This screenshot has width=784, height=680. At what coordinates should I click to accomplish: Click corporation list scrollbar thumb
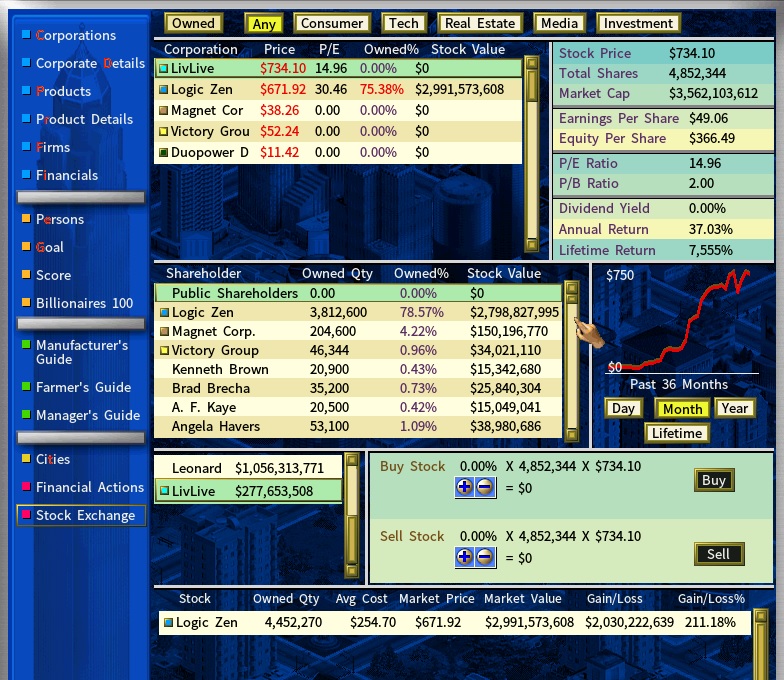[x=532, y=85]
